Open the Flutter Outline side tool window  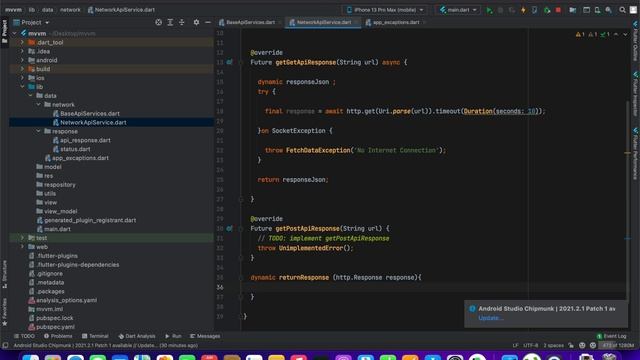[x=635, y=41]
